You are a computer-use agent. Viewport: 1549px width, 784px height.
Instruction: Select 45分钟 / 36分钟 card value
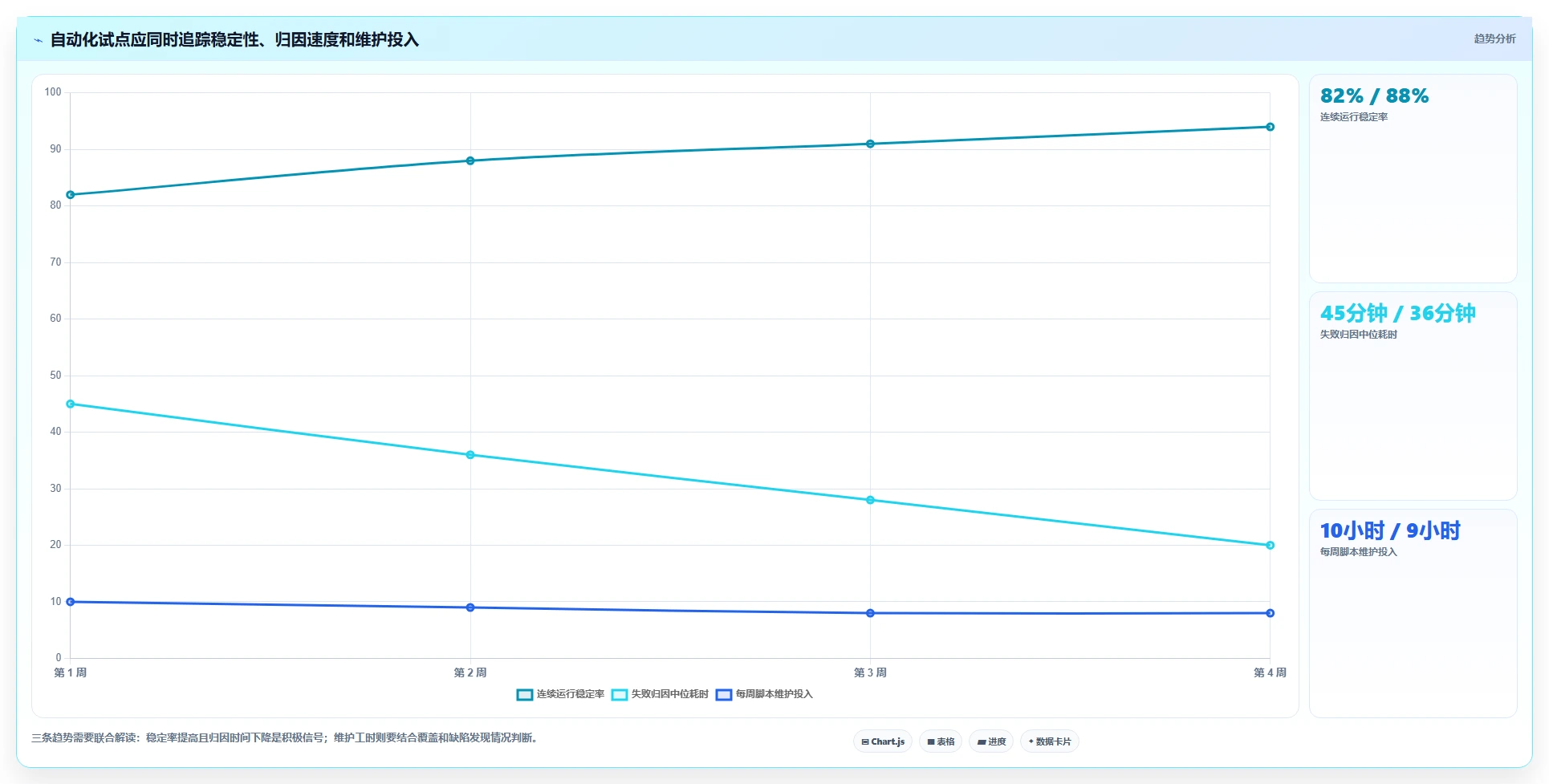(1397, 313)
